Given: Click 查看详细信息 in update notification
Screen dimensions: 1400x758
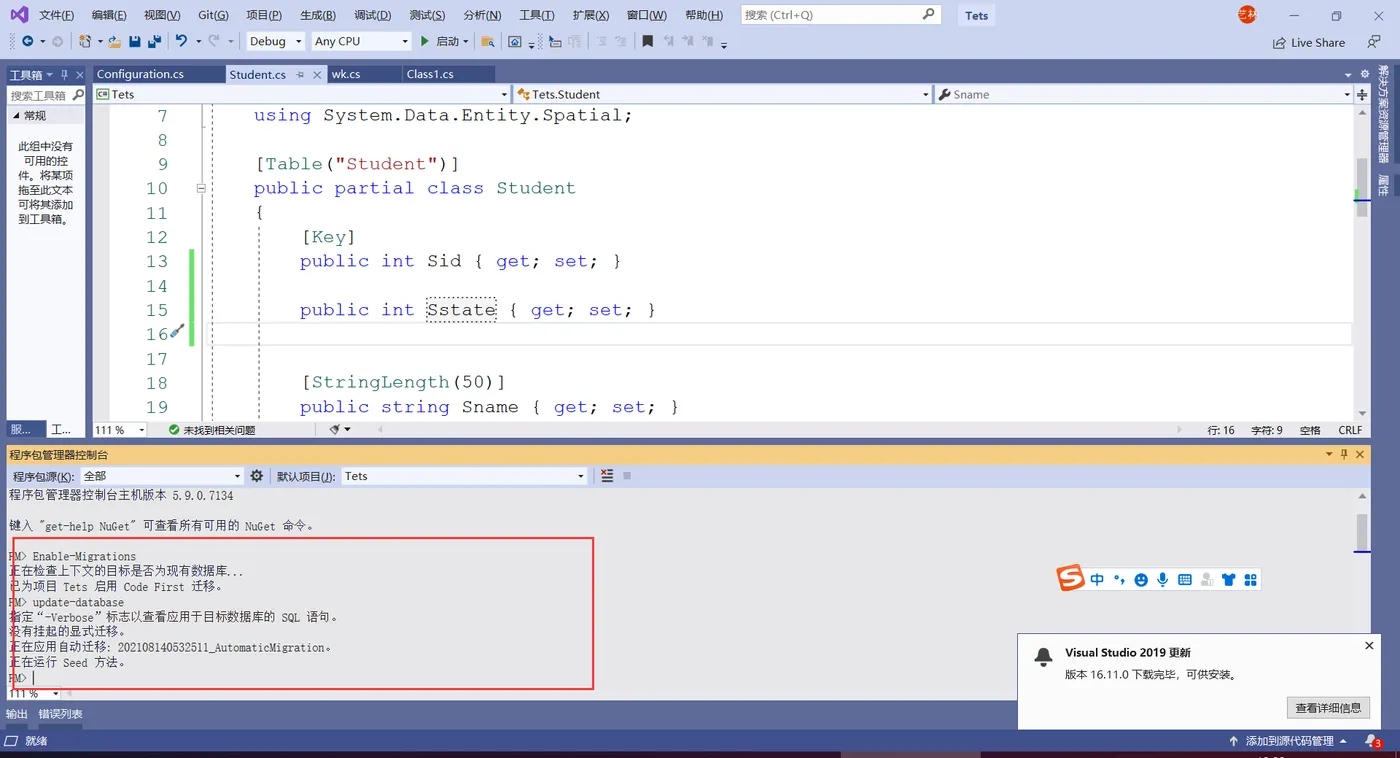Looking at the screenshot, I should (1328, 708).
